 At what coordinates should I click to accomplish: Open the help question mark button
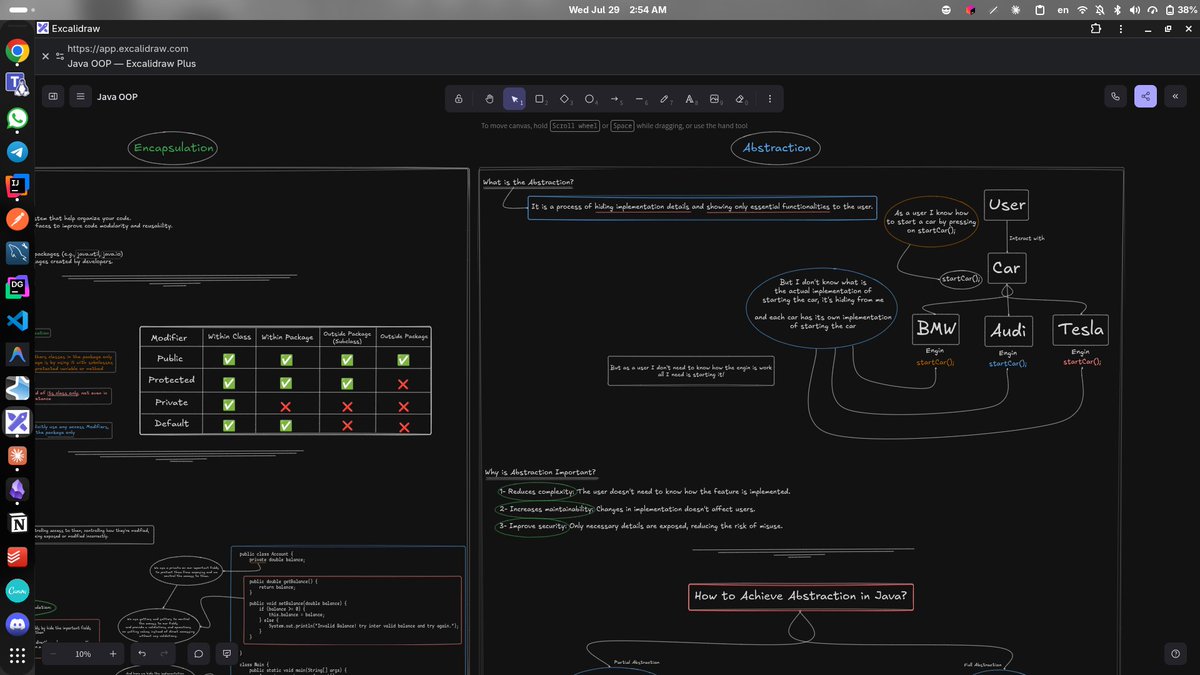click(x=1175, y=654)
